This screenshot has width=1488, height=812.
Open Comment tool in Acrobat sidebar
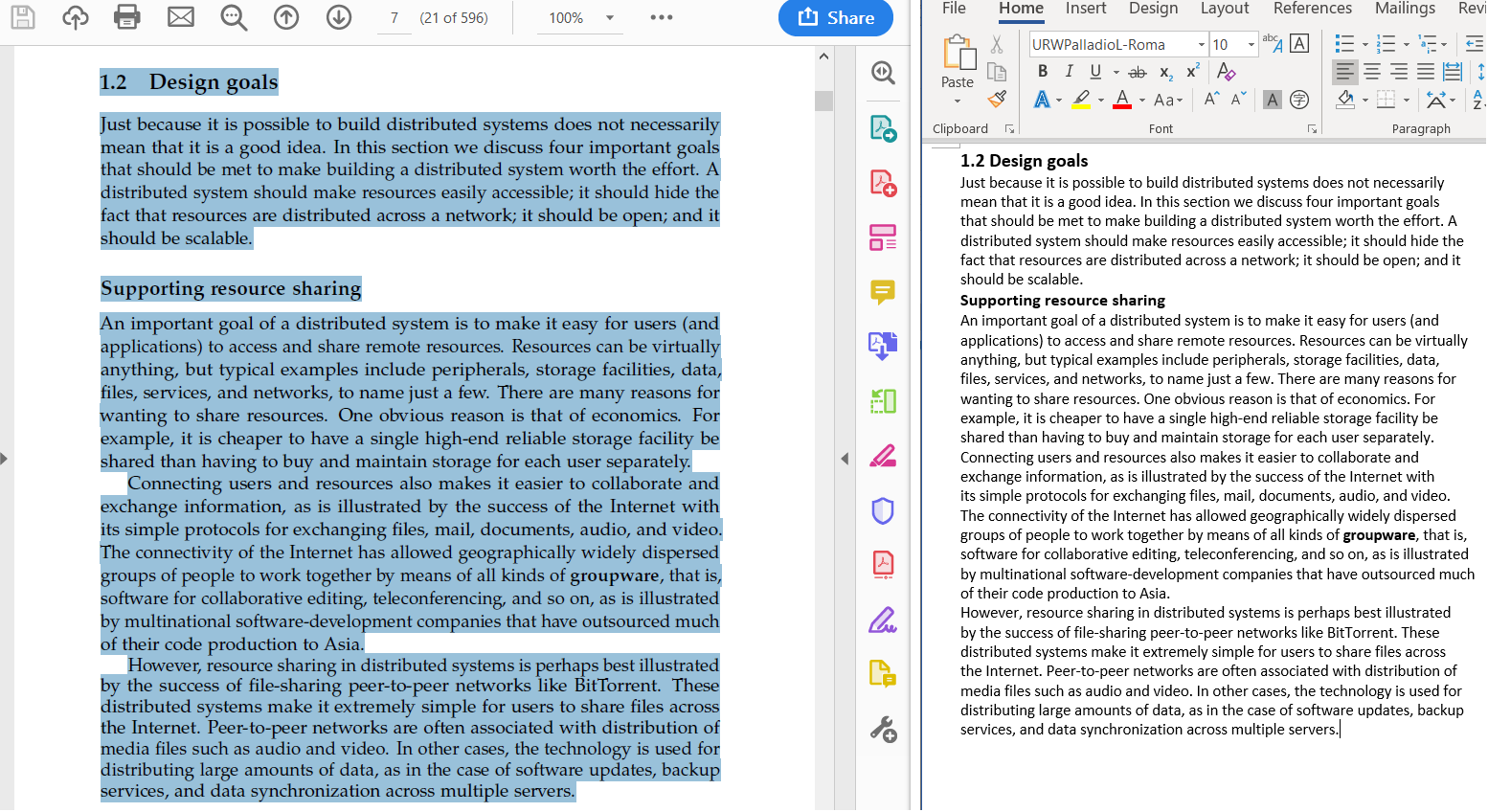click(883, 291)
